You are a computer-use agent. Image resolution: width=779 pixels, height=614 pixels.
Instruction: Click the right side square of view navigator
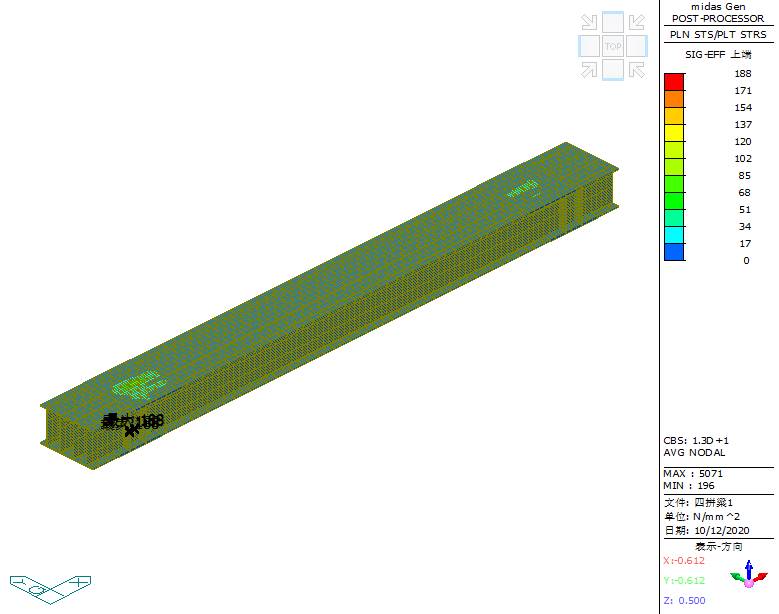(638, 46)
